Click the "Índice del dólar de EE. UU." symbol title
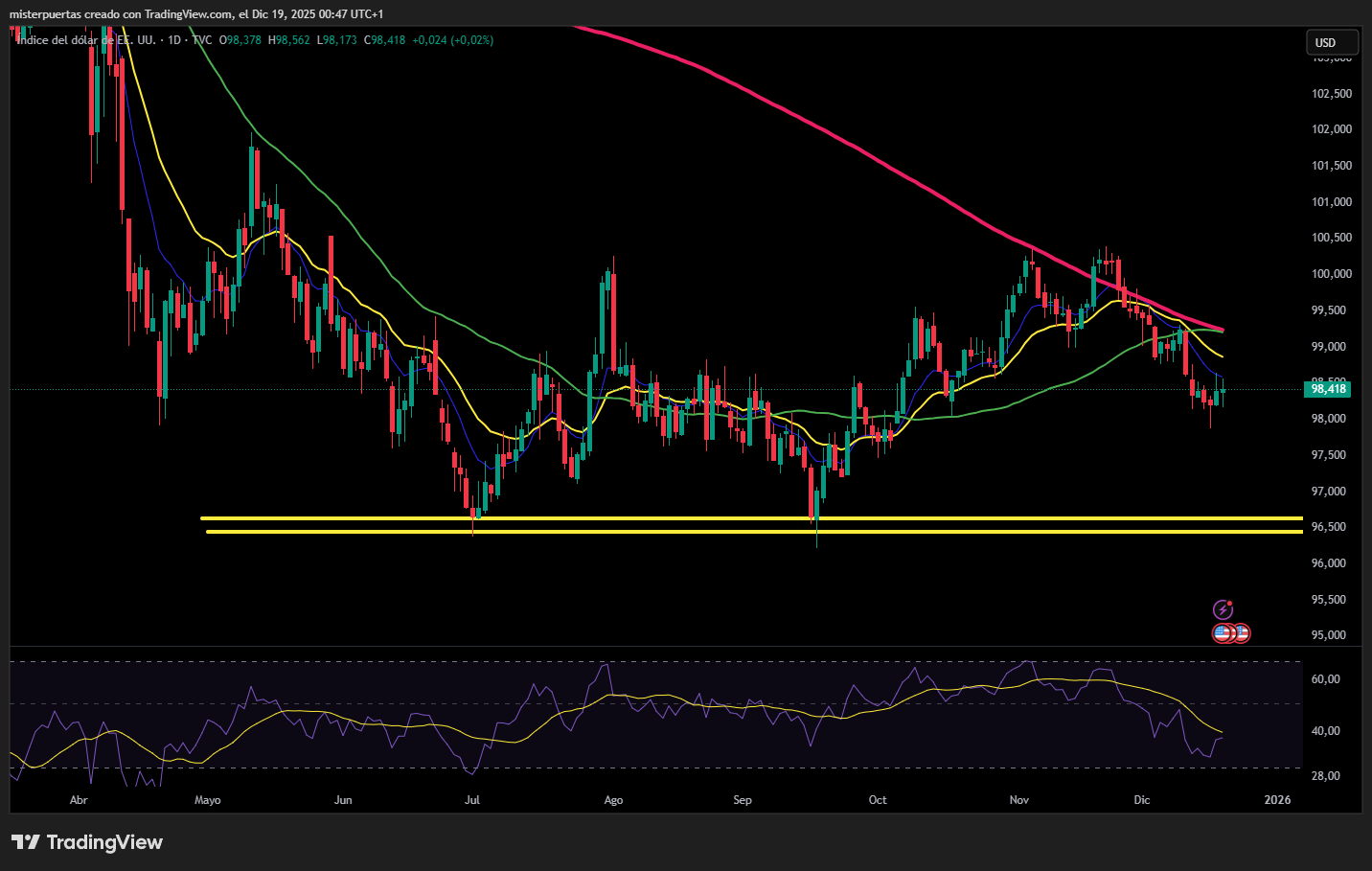Screen dimensions: 1372x871 [x=87, y=40]
